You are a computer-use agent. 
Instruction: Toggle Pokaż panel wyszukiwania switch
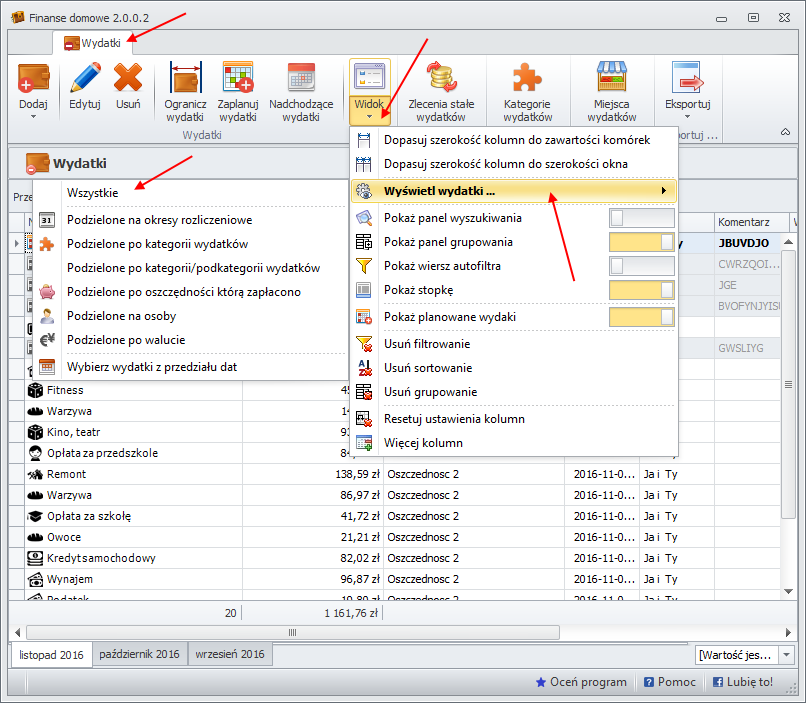pos(641,218)
